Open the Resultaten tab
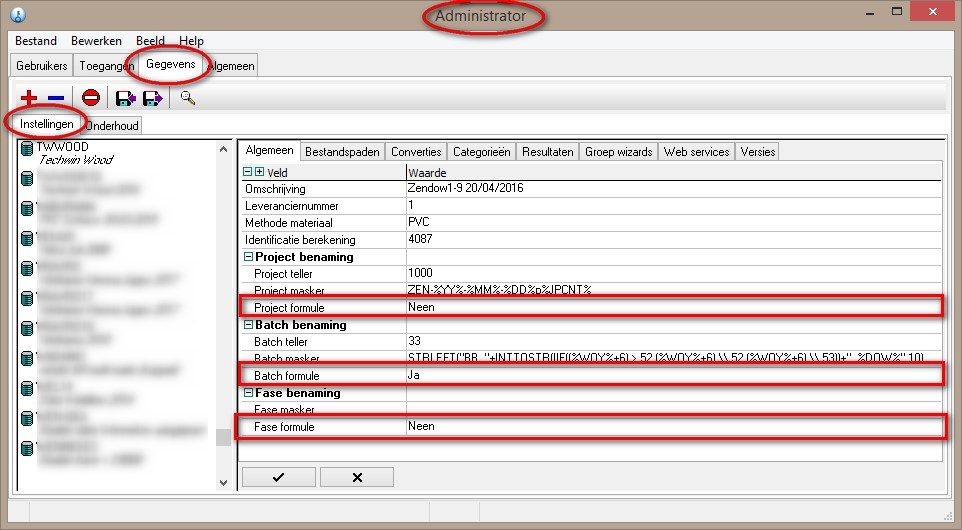The image size is (962, 530). click(x=548, y=152)
